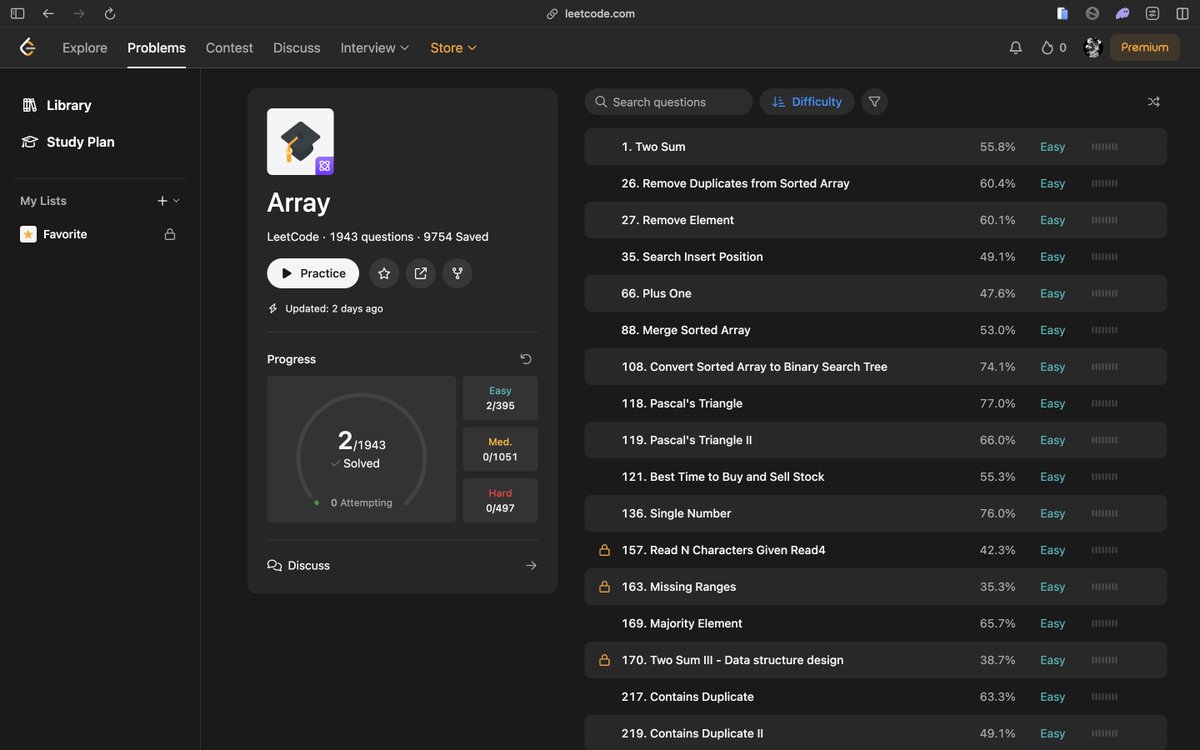Open 118. Pascal's Triangle

click(682, 404)
